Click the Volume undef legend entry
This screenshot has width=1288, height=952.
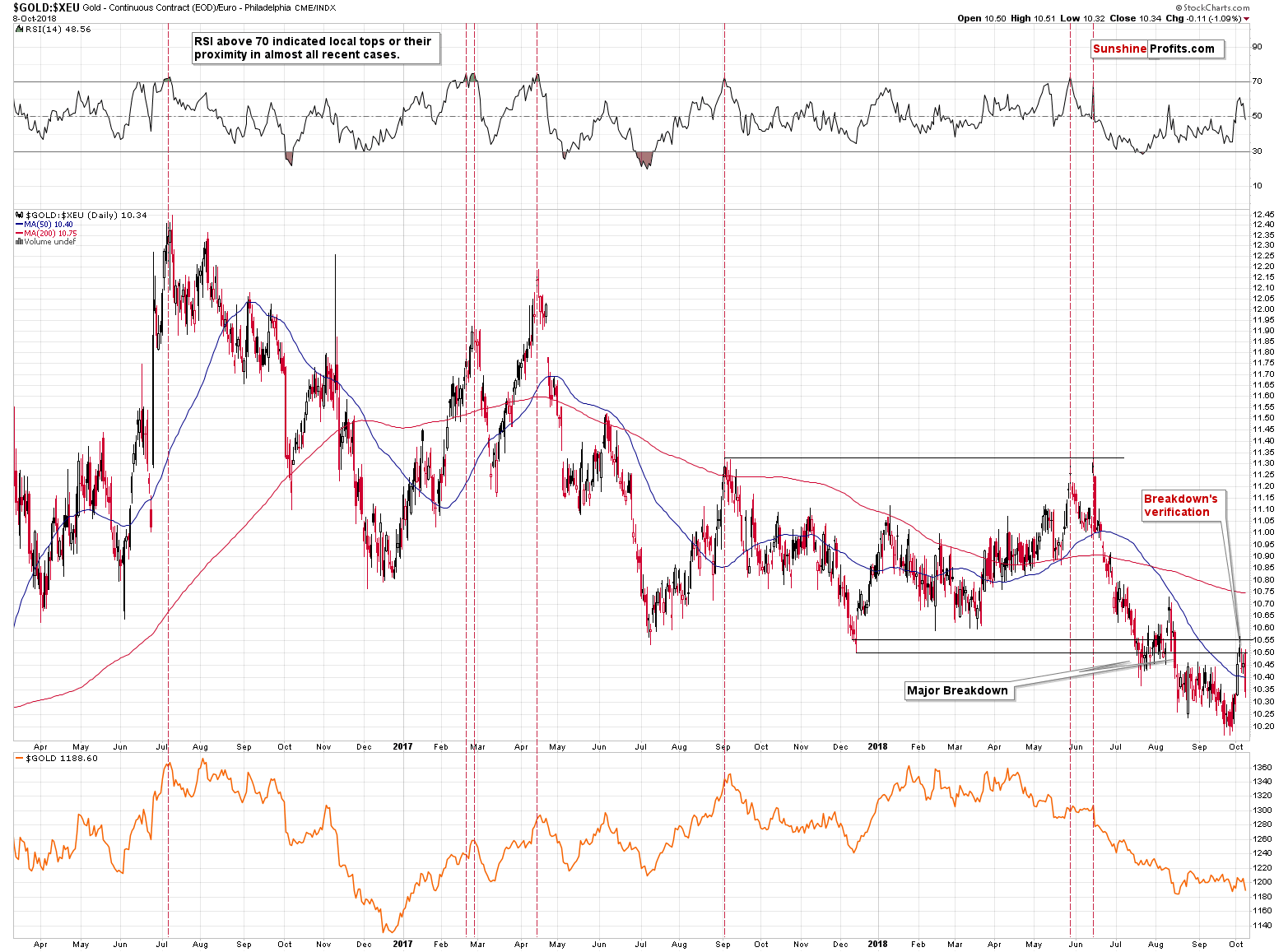point(50,242)
